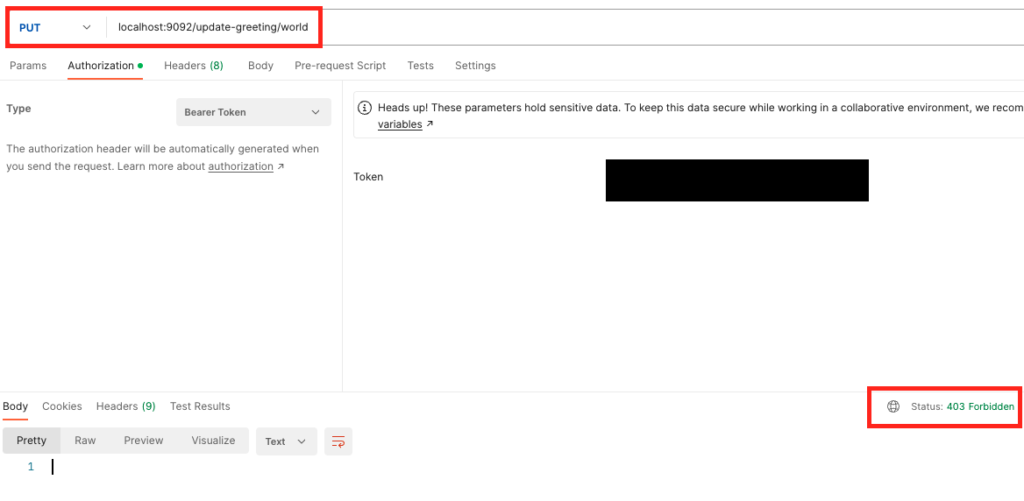This screenshot has height=501, width=1024.
Task: Open the request Headers (8) tab
Action: 193,66
